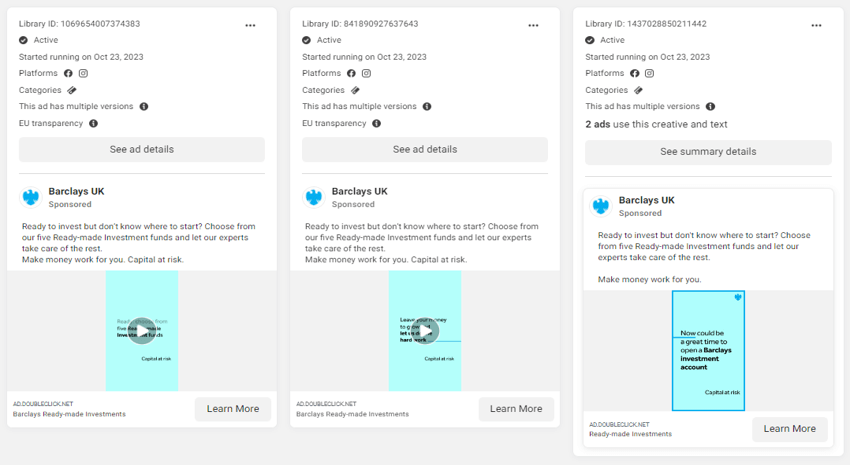Click Facebook platform icon in ad 1437028850211442

[635, 73]
